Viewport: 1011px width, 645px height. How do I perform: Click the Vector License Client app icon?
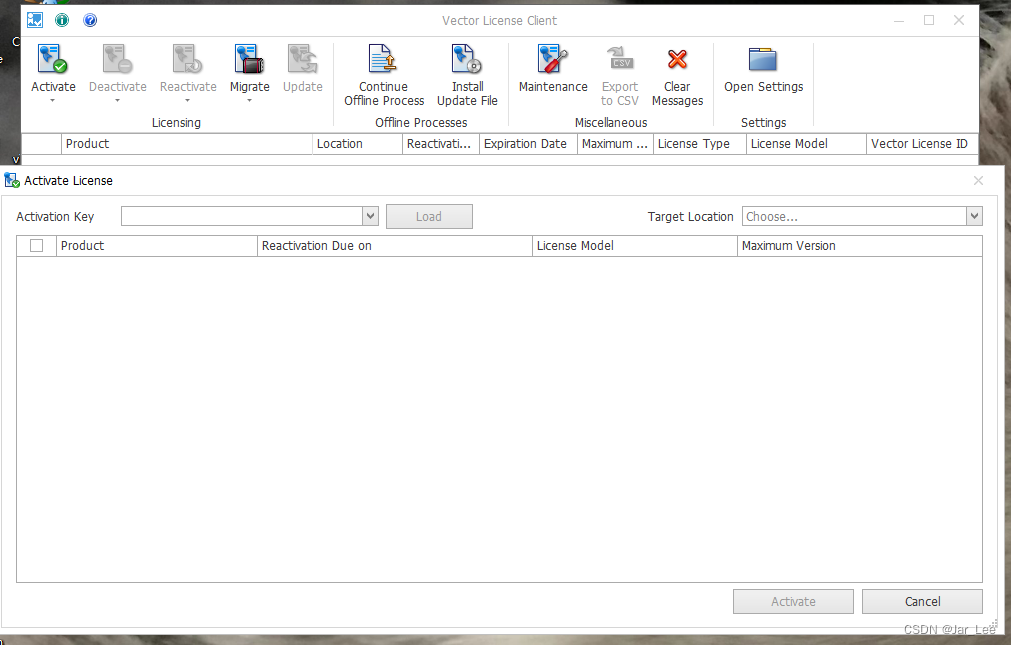coord(35,21)
